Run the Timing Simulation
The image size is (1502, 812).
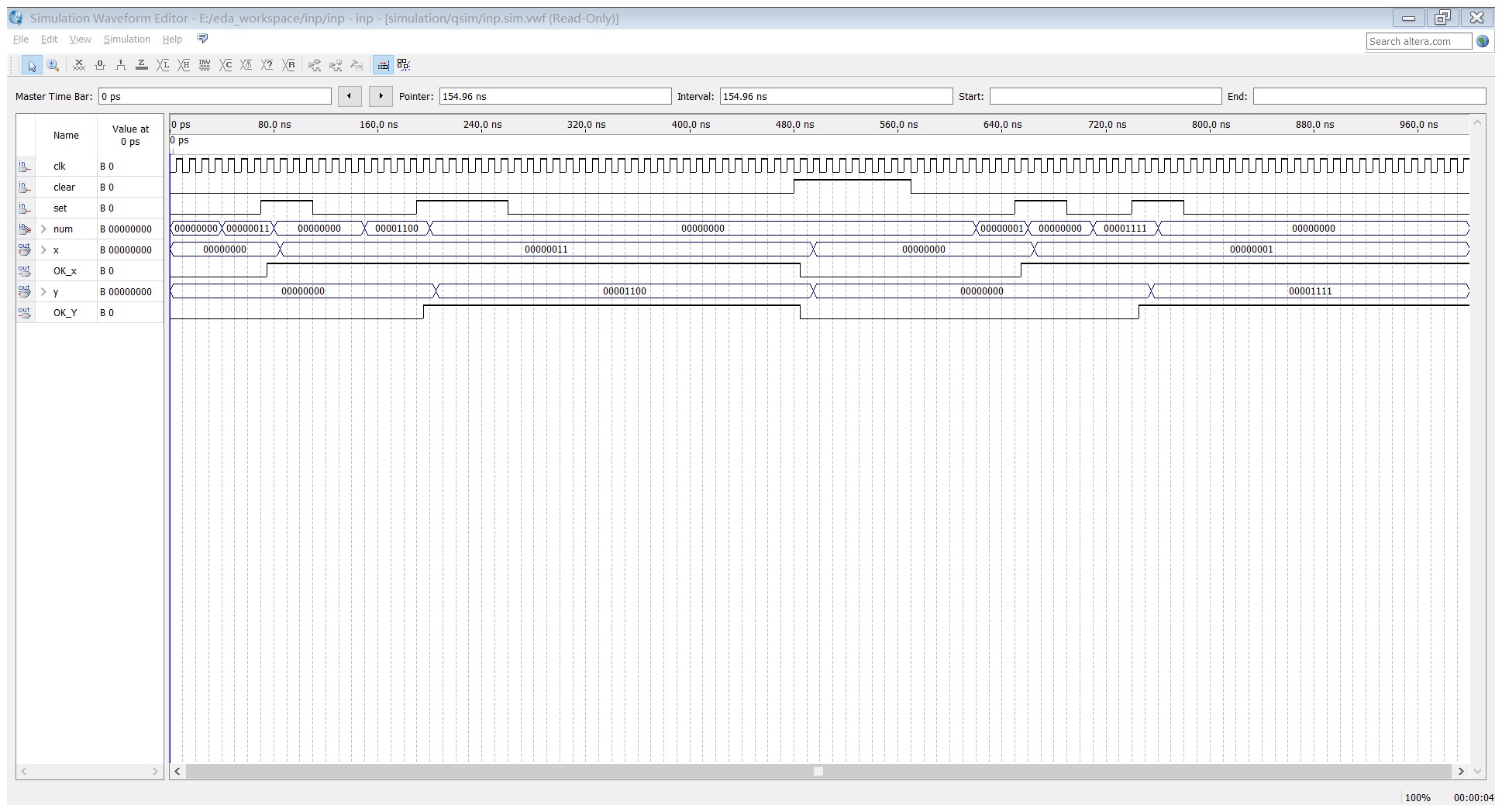coord(336,66)
